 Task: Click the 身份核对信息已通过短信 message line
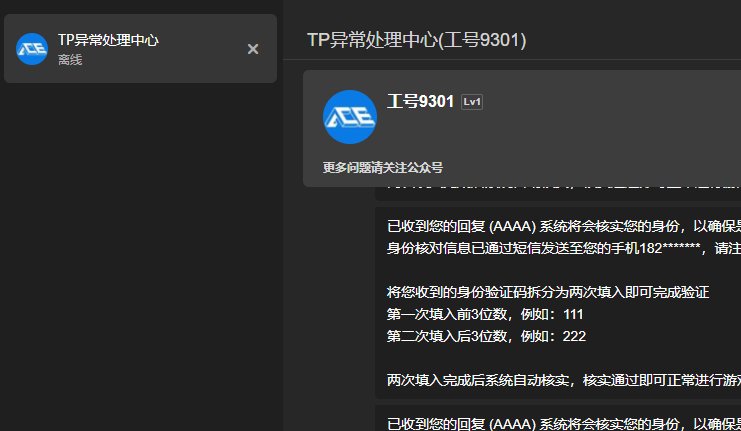[x=564, y=248]
